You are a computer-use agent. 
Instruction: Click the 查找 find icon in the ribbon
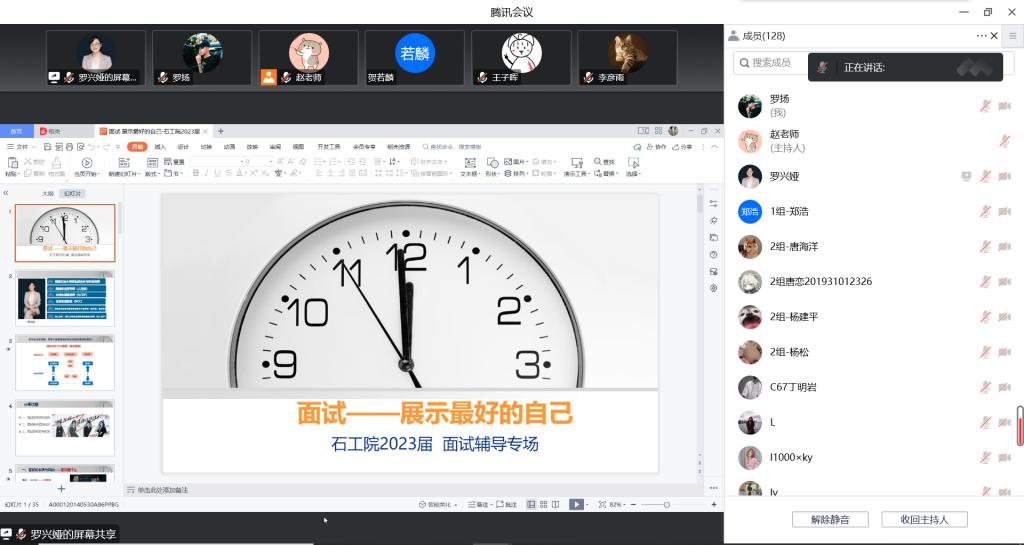click(x=598, y=162)
